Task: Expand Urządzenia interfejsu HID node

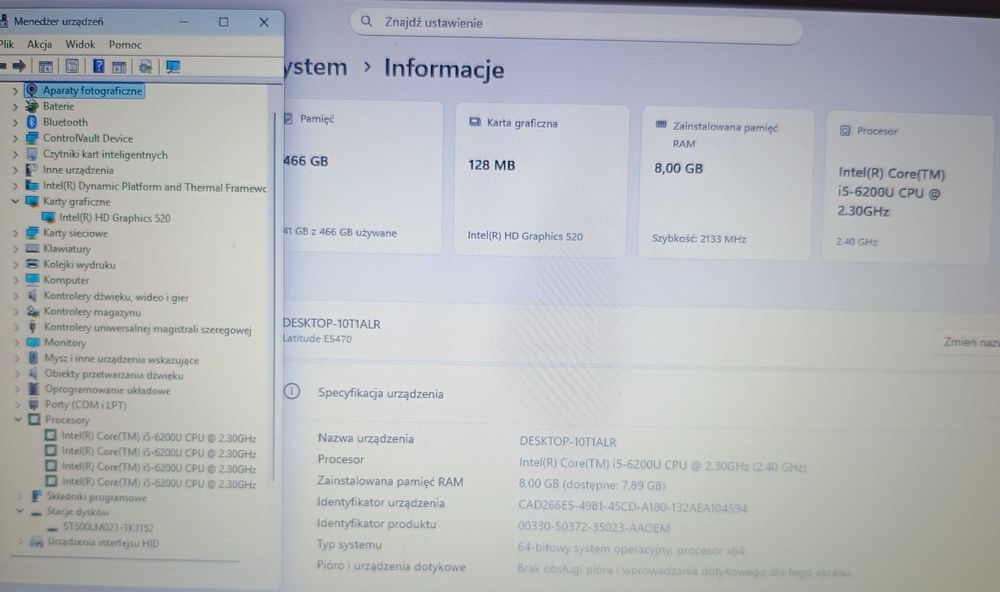Action: pos(20,542)
